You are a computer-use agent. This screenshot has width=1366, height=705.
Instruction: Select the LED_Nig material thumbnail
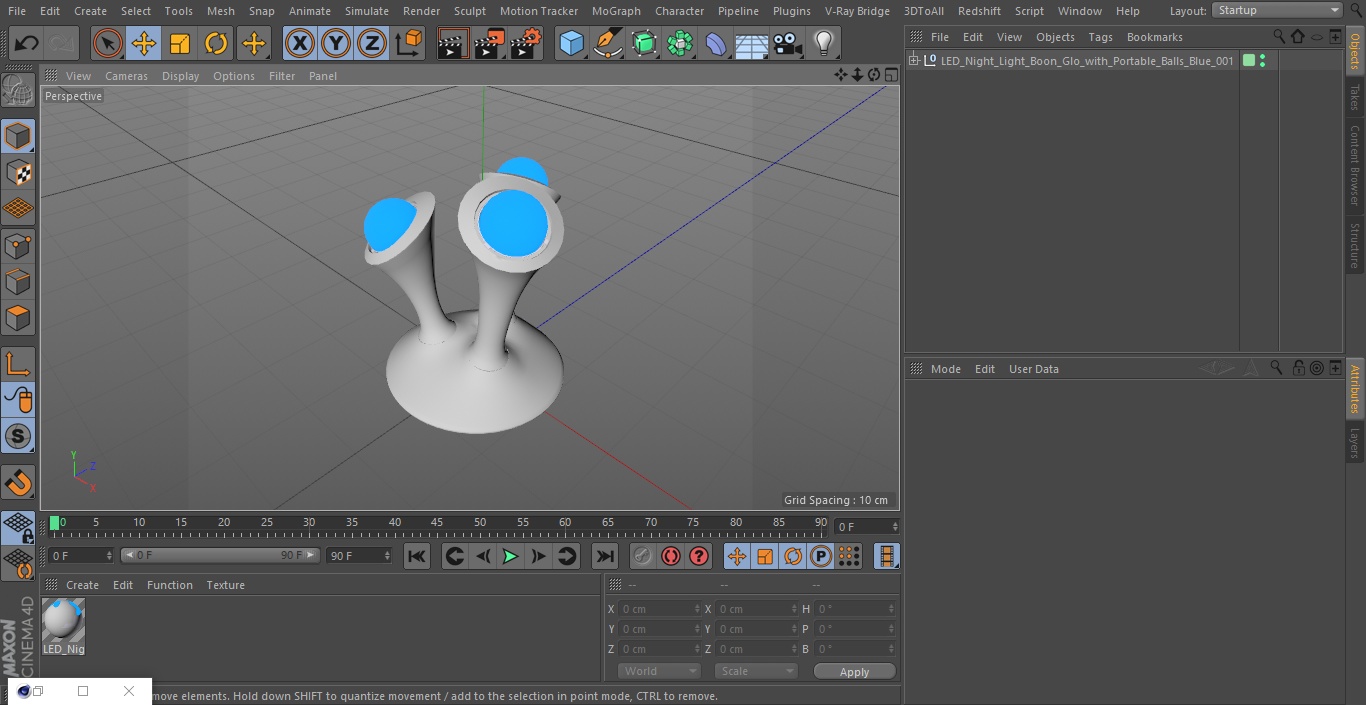[x=63, y=621]
